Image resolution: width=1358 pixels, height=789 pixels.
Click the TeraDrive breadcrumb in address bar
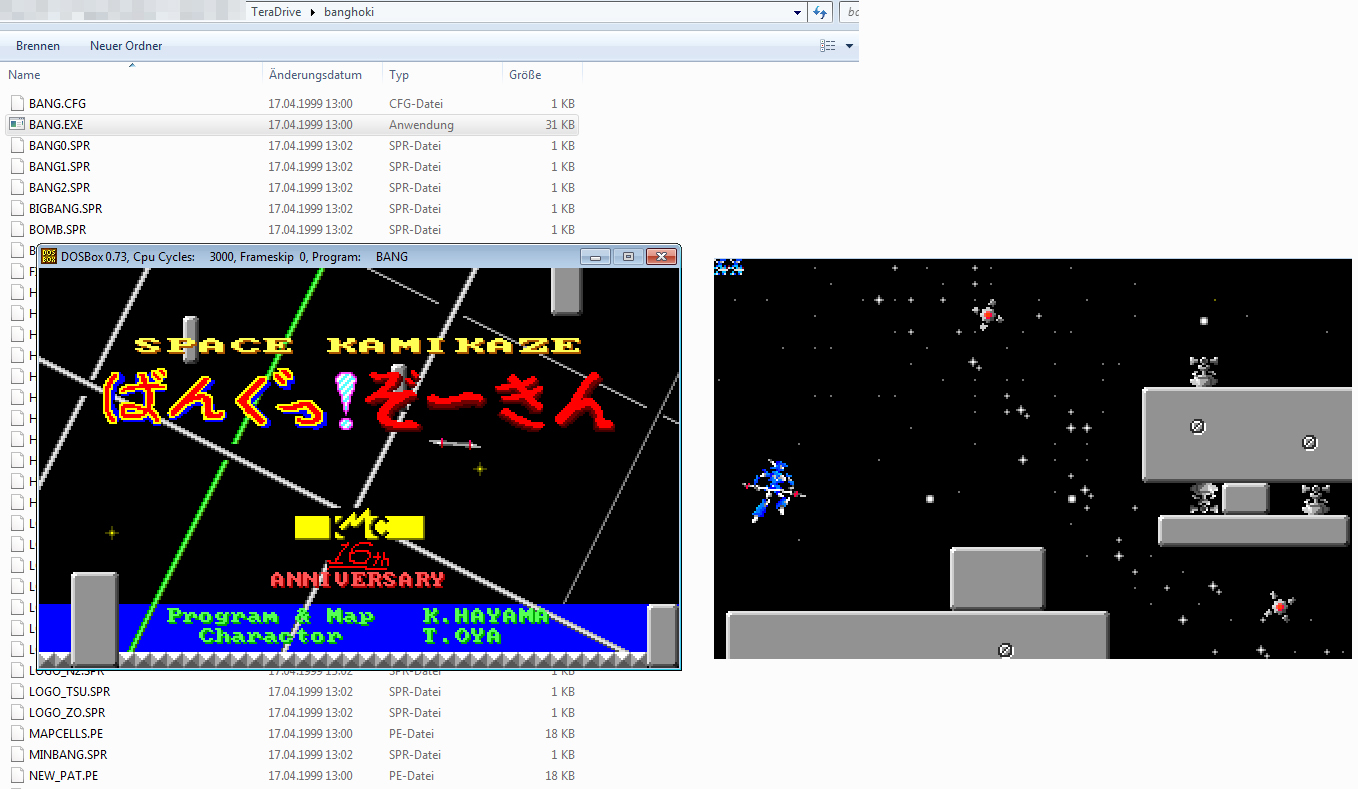pos(279,12)
